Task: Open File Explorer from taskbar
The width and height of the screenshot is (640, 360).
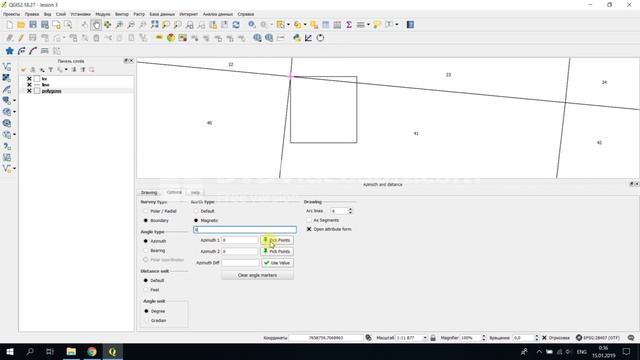Action: pyautogui.click(x=71, y=351)
